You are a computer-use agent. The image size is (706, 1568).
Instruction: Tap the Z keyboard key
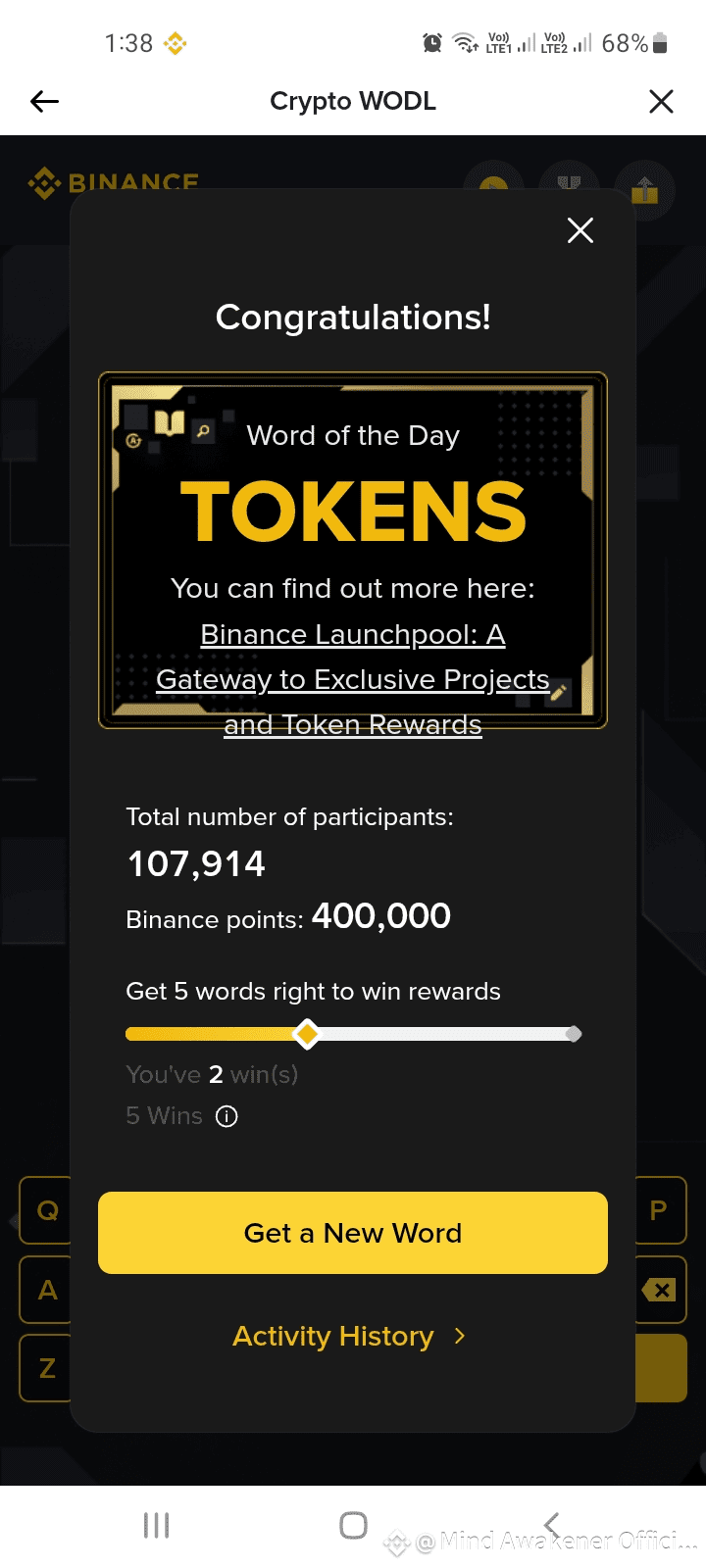[46, 1368]
